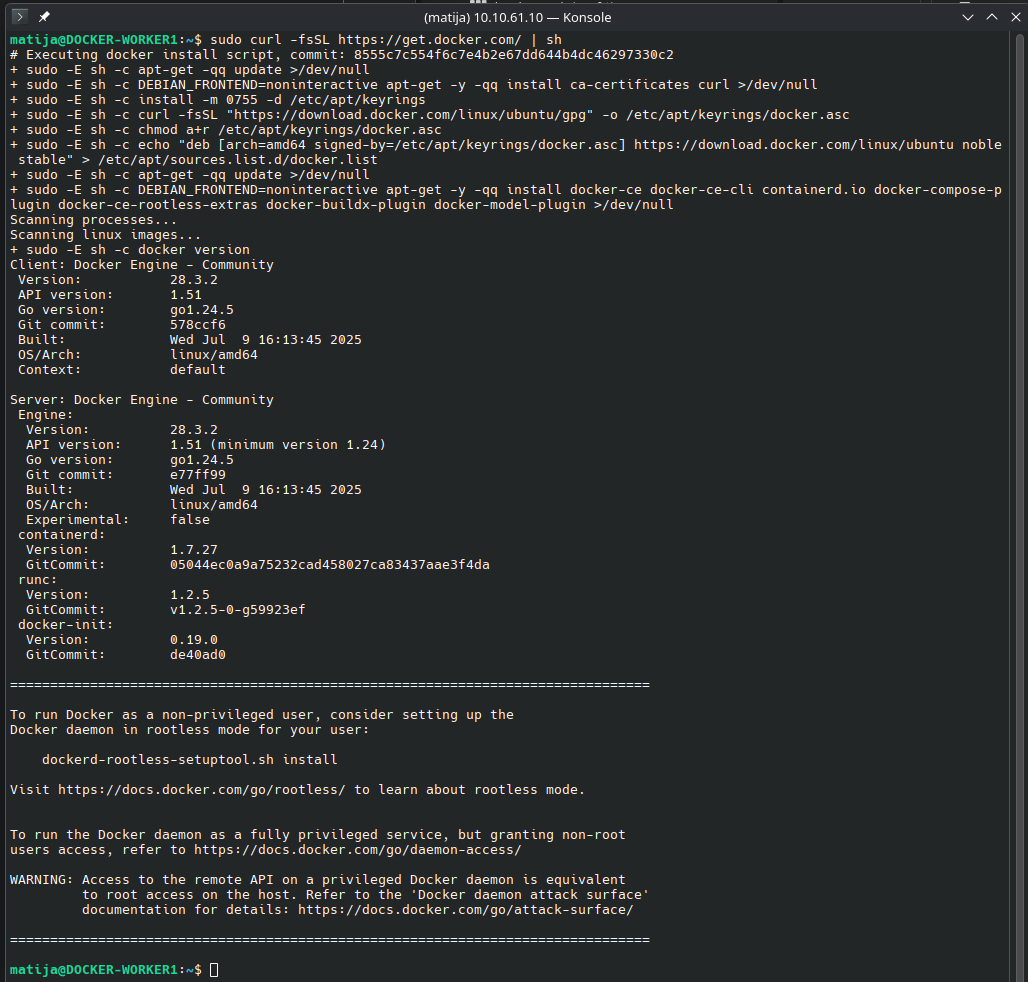The image size is (1028, 982).
Task: Click the https://get.docker.com/ URL in command
Action: tap(429, 40)
